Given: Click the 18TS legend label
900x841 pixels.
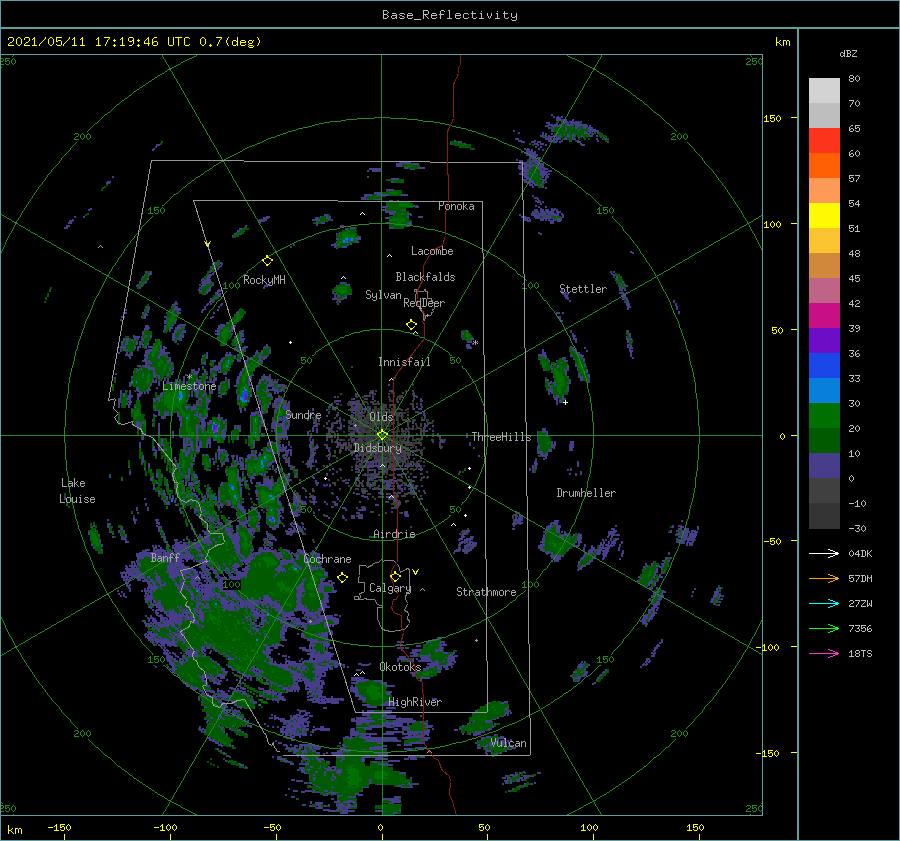Looking at the screenshot, I should 860,653.
